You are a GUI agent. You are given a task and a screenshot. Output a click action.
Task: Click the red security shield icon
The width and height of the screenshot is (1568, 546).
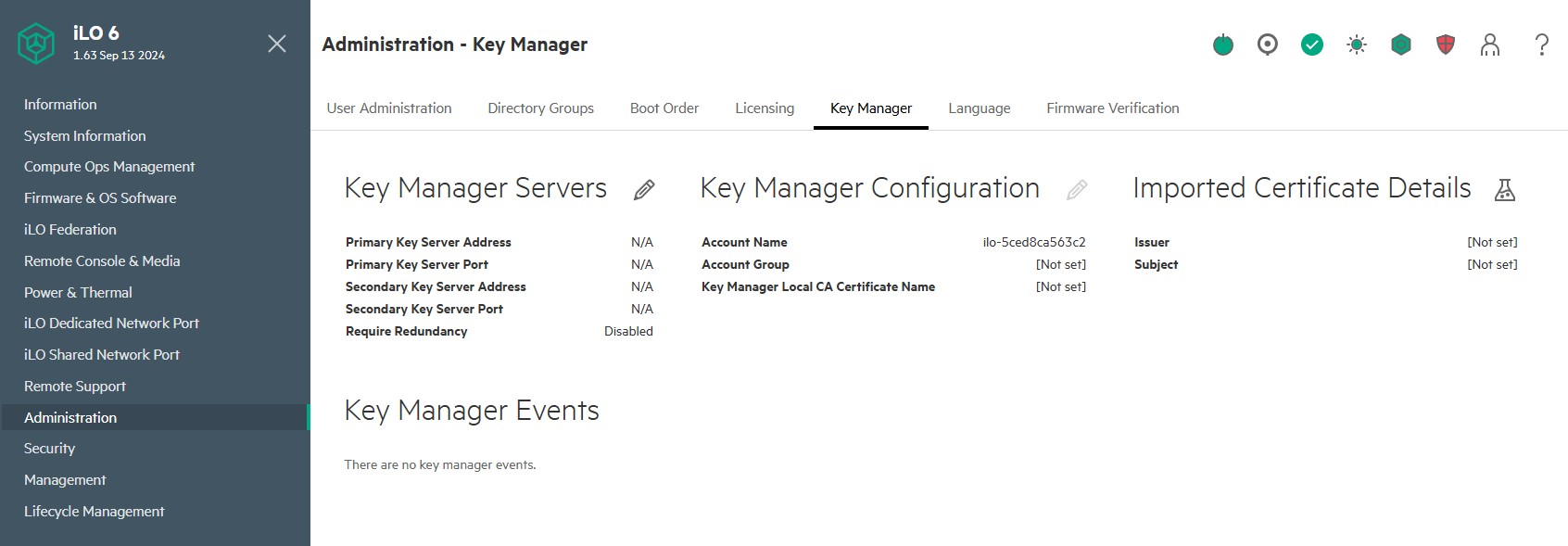[1446, 44]
